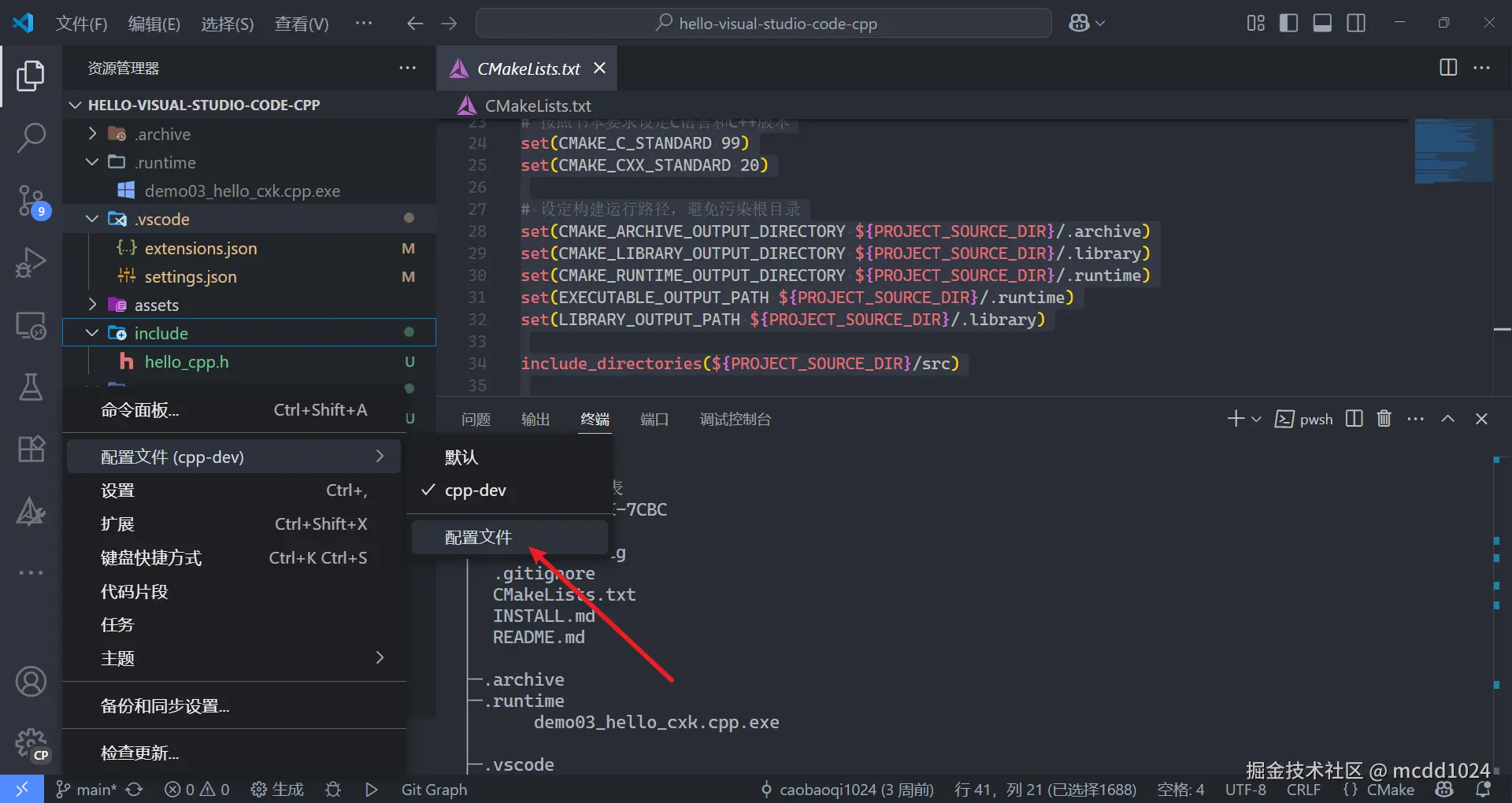Image resolution: width=1512 pixels, height=803 pixels.
Task: Open the Accounts icon in activity bar
Action: 31,682
